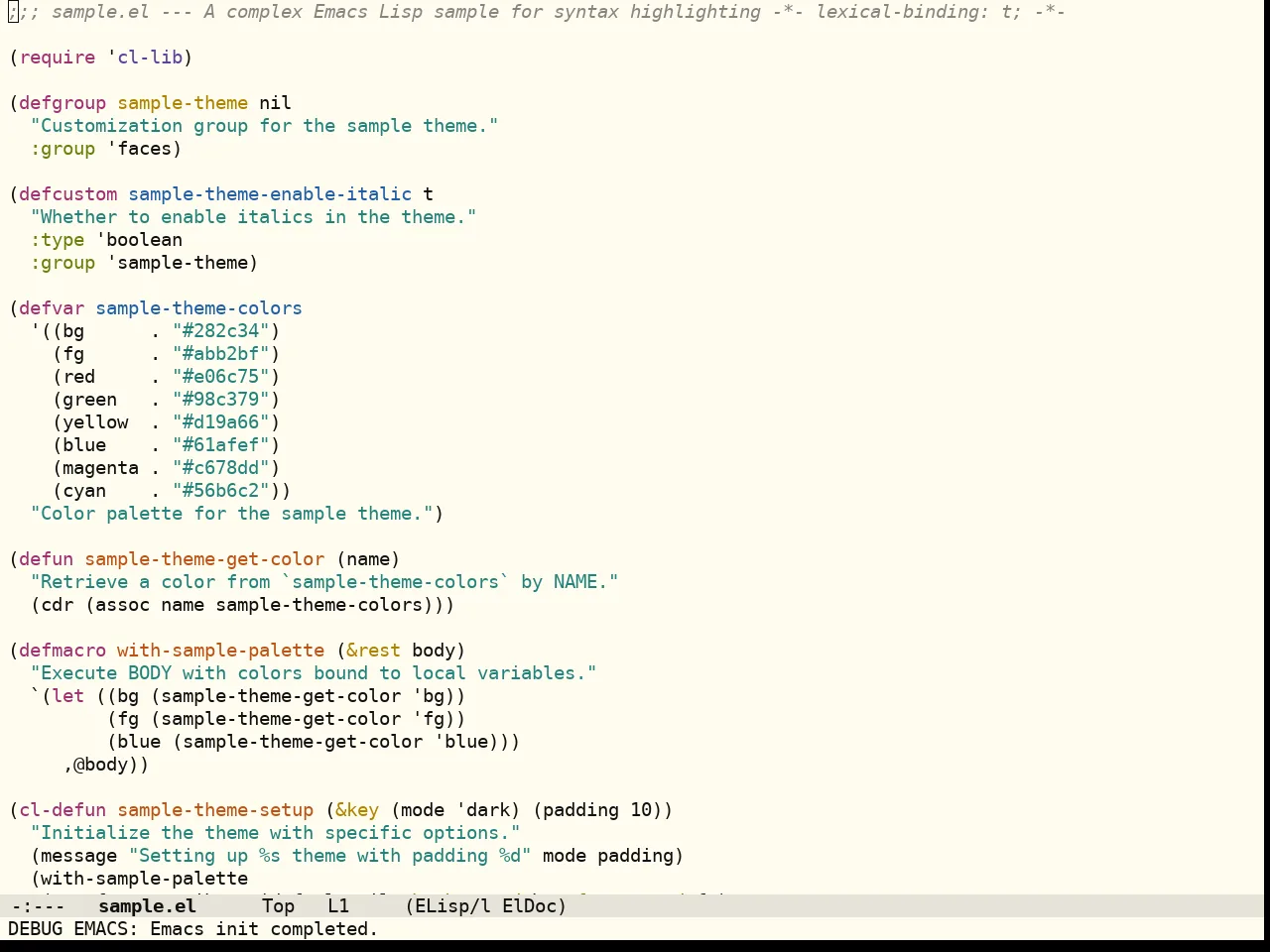Viewport: 1270px width, 952px height.
Task: Click the -:--- buffer status indicator
Action: tap(38, 905)
